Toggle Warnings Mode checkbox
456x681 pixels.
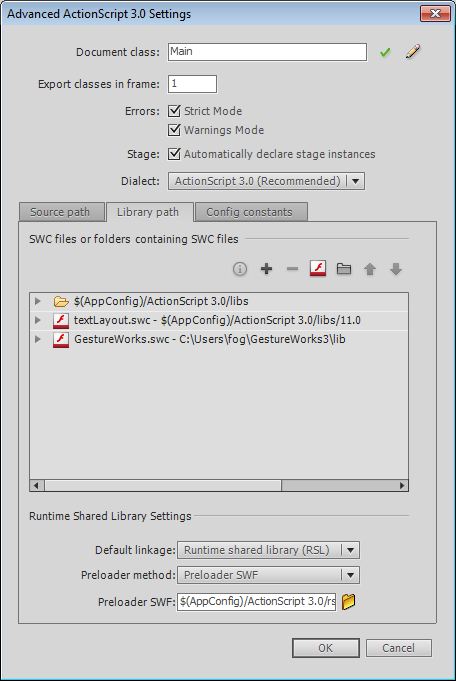174,130
